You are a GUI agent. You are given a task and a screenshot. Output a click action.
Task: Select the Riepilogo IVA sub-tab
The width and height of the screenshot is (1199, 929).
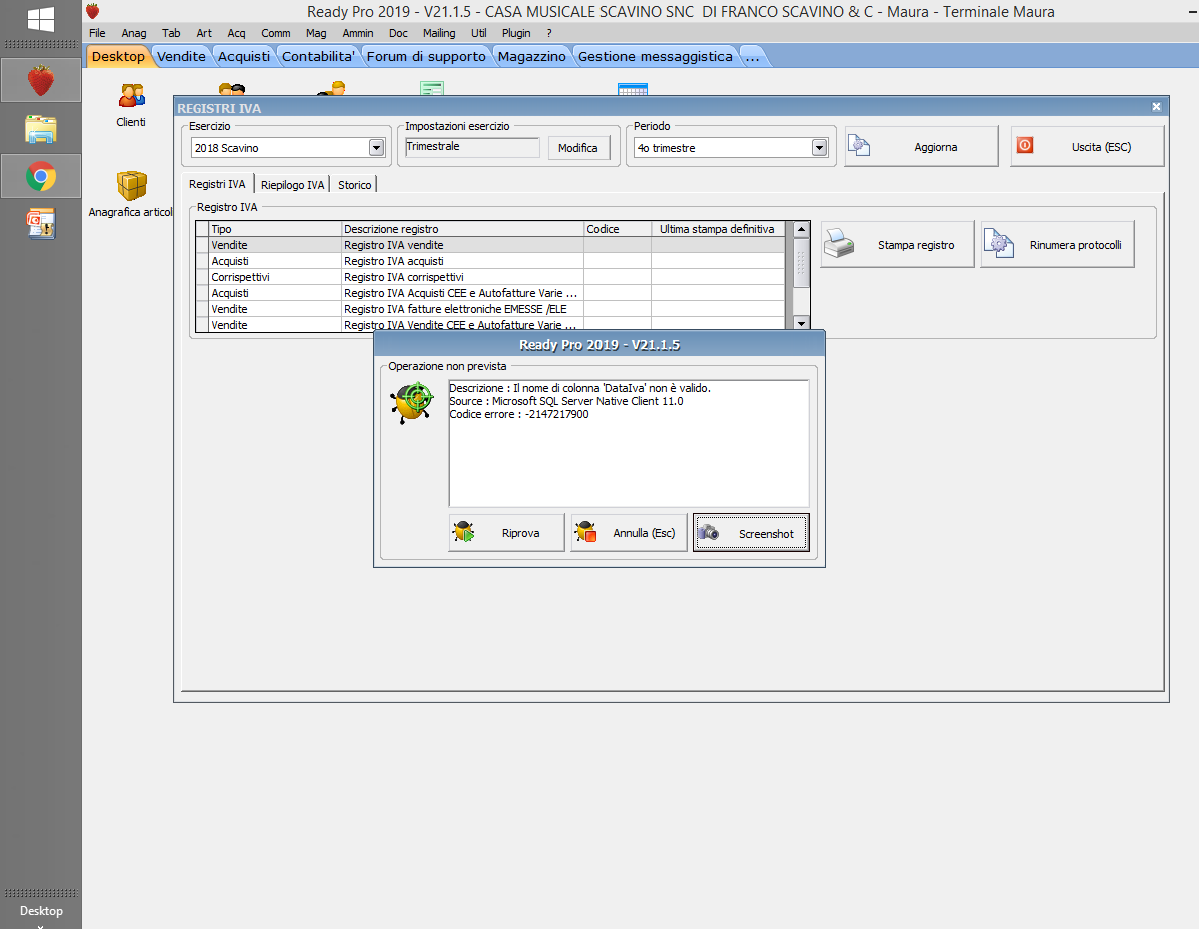(x=292, y=185)
